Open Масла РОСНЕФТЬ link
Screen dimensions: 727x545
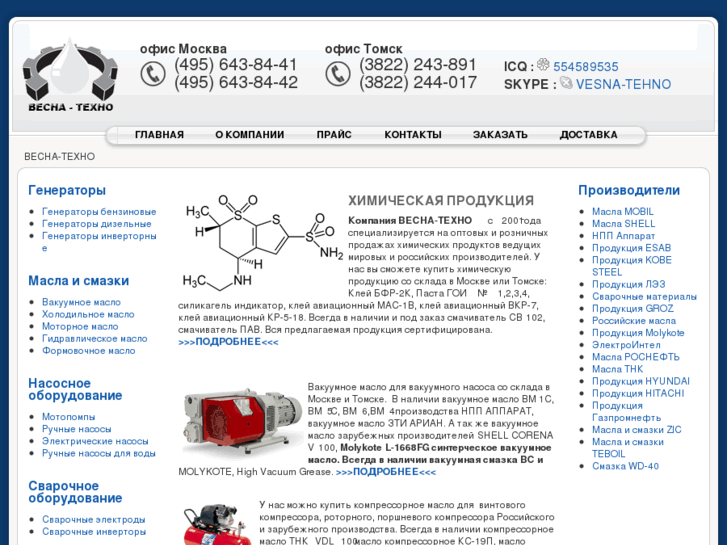[636, 357]
